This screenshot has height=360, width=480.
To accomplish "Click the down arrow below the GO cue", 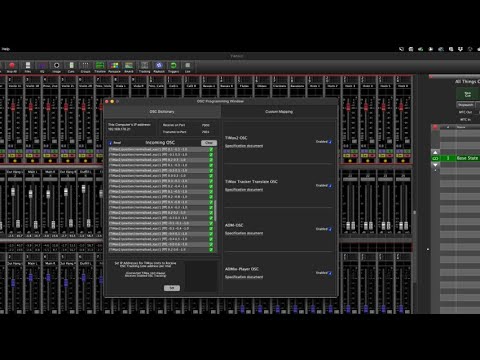I will click(435, 165).
